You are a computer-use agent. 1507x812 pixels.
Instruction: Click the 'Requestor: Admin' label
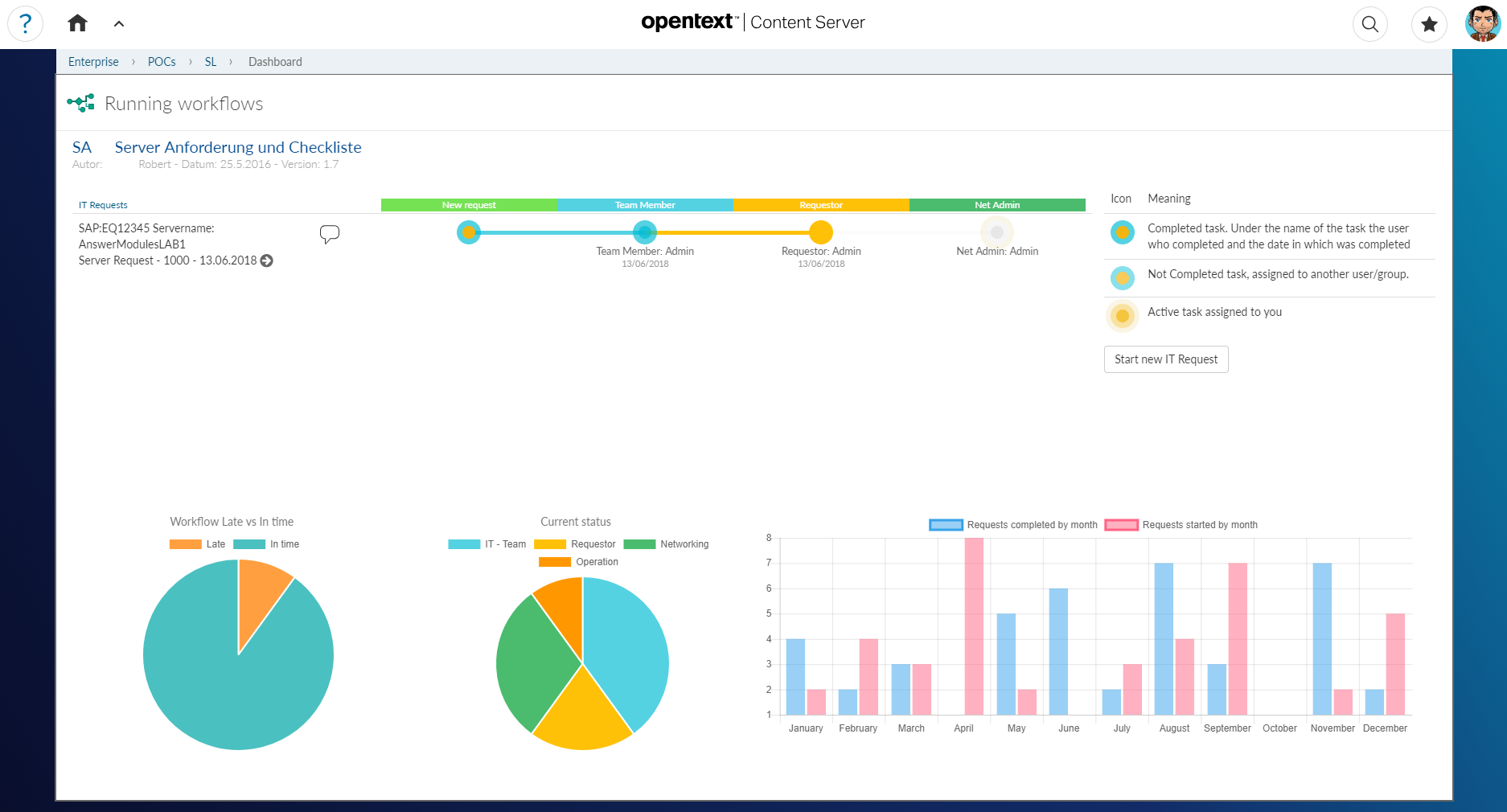click(821, 252)
